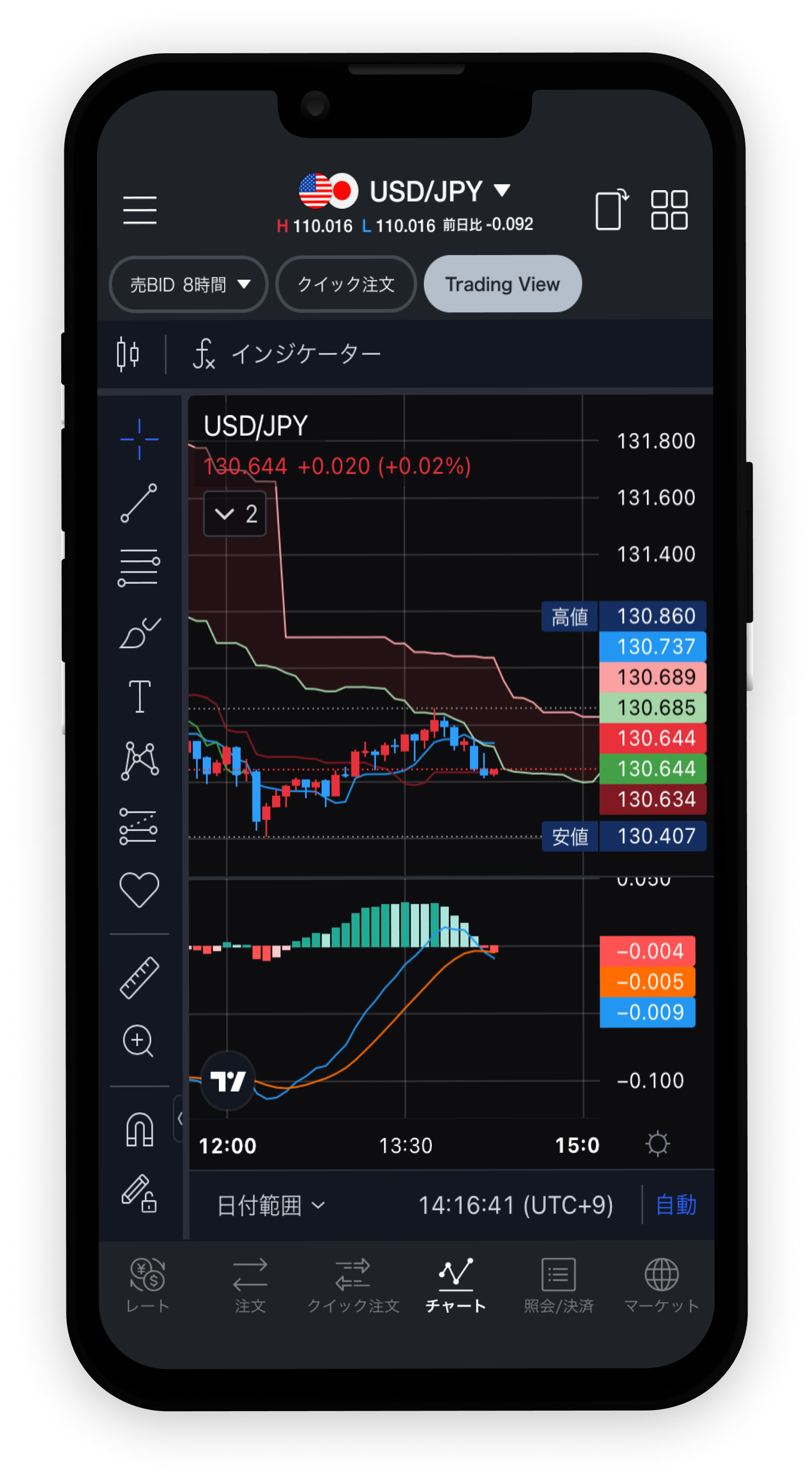Toggle auto scale 自動
Image resolution: width=812 pixels, height=1482 pixels.
click(676, 1204)
